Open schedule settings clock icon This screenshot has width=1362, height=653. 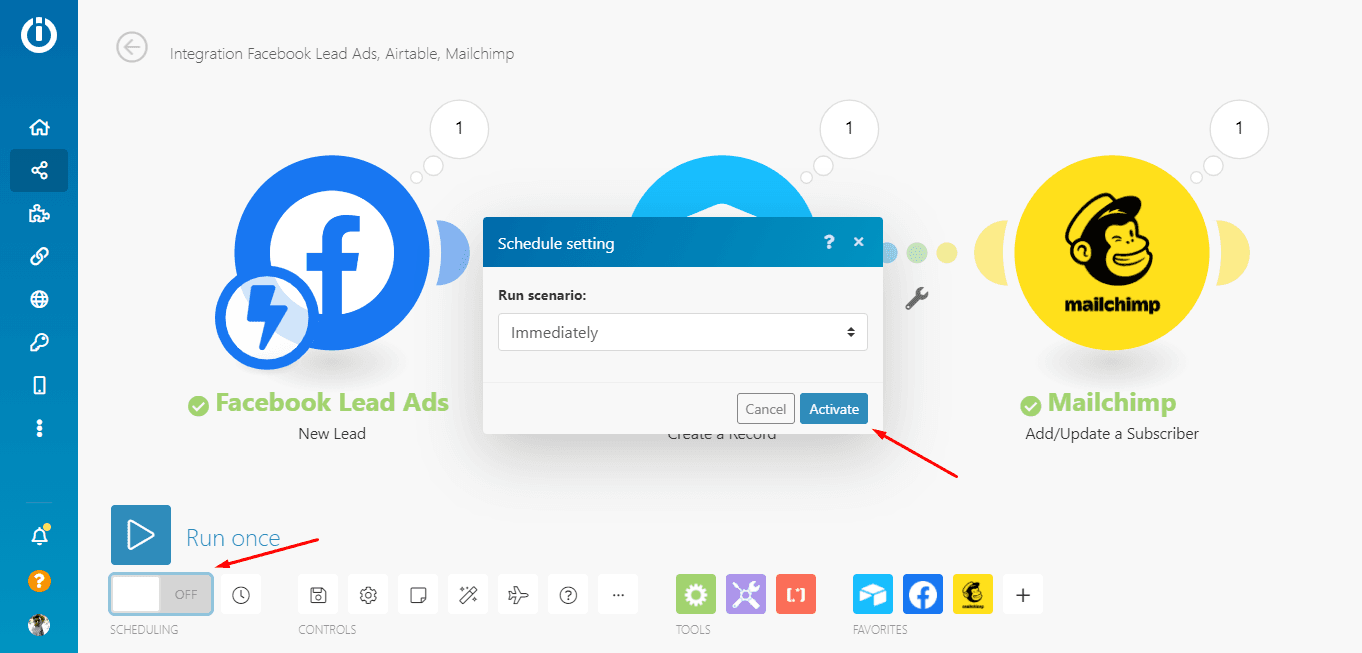[241, 595]
